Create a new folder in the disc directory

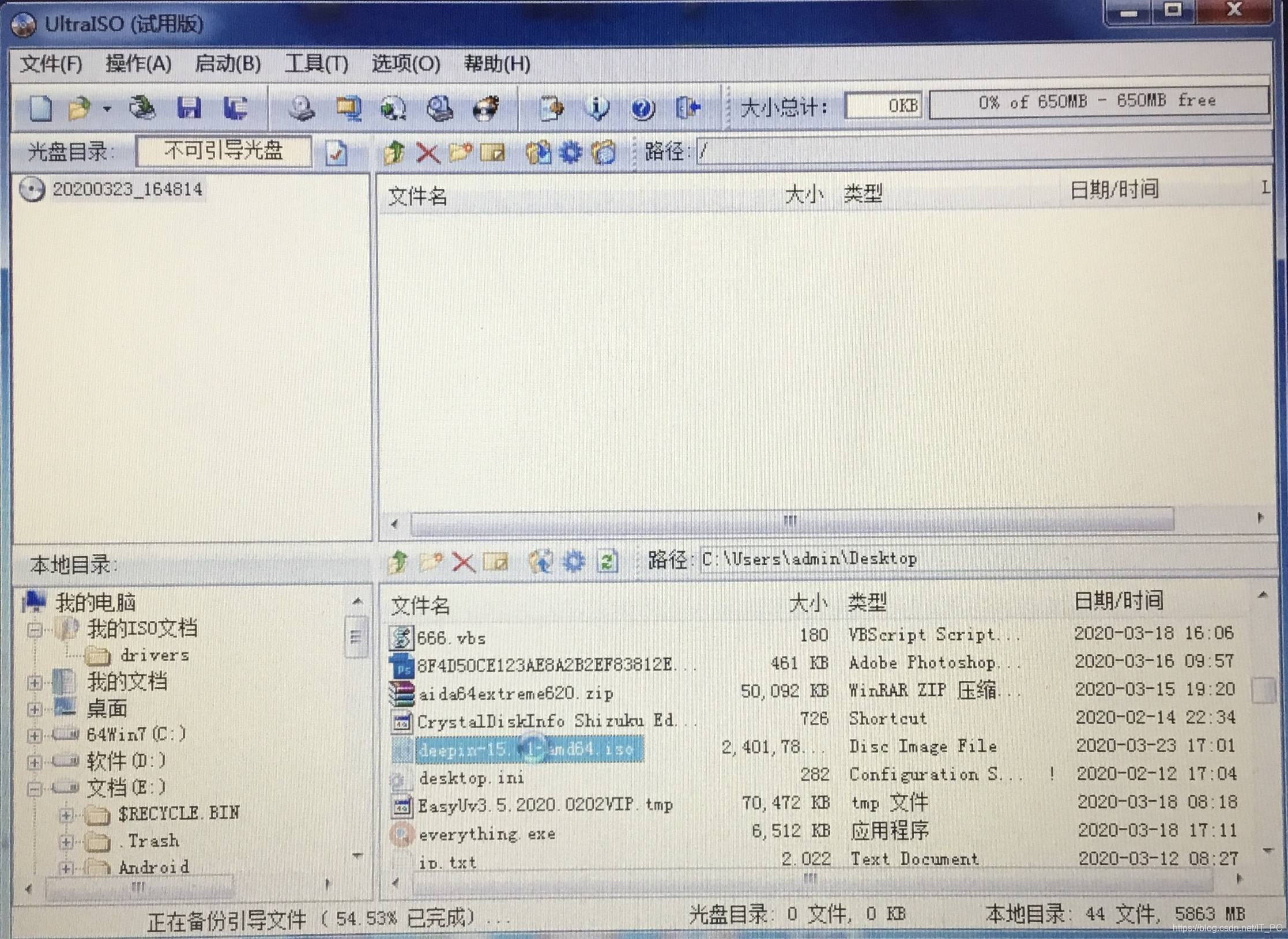coord(461,153)
